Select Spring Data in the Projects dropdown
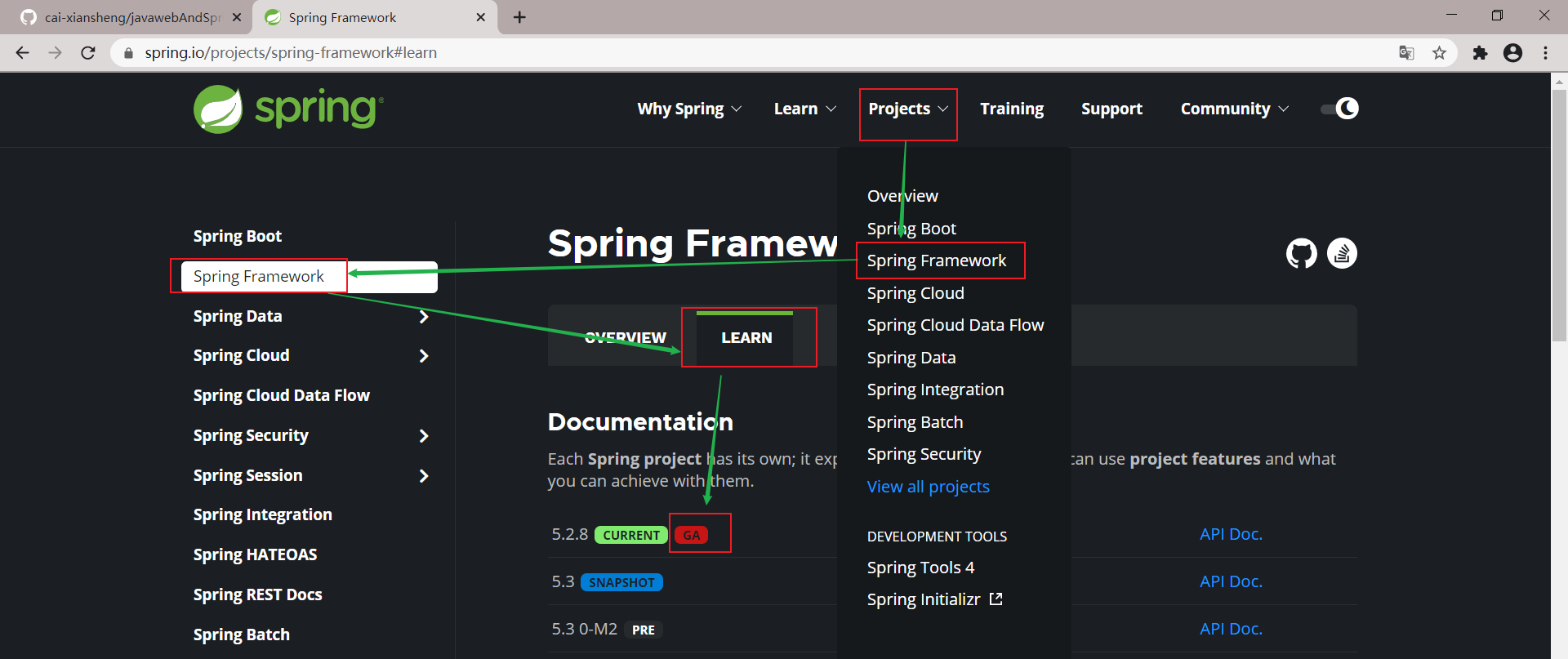The height and width of the screenshot is (659, 1568). point(911,358)
